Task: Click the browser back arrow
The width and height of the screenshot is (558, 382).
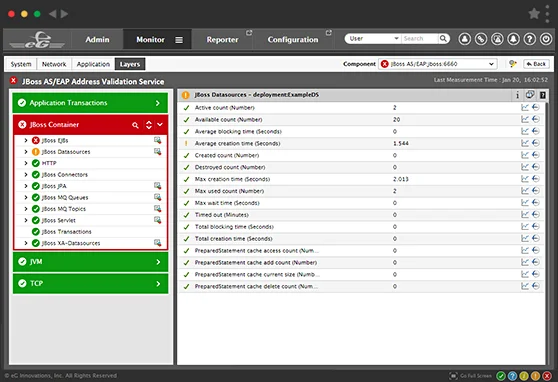Action: (53, 14)
